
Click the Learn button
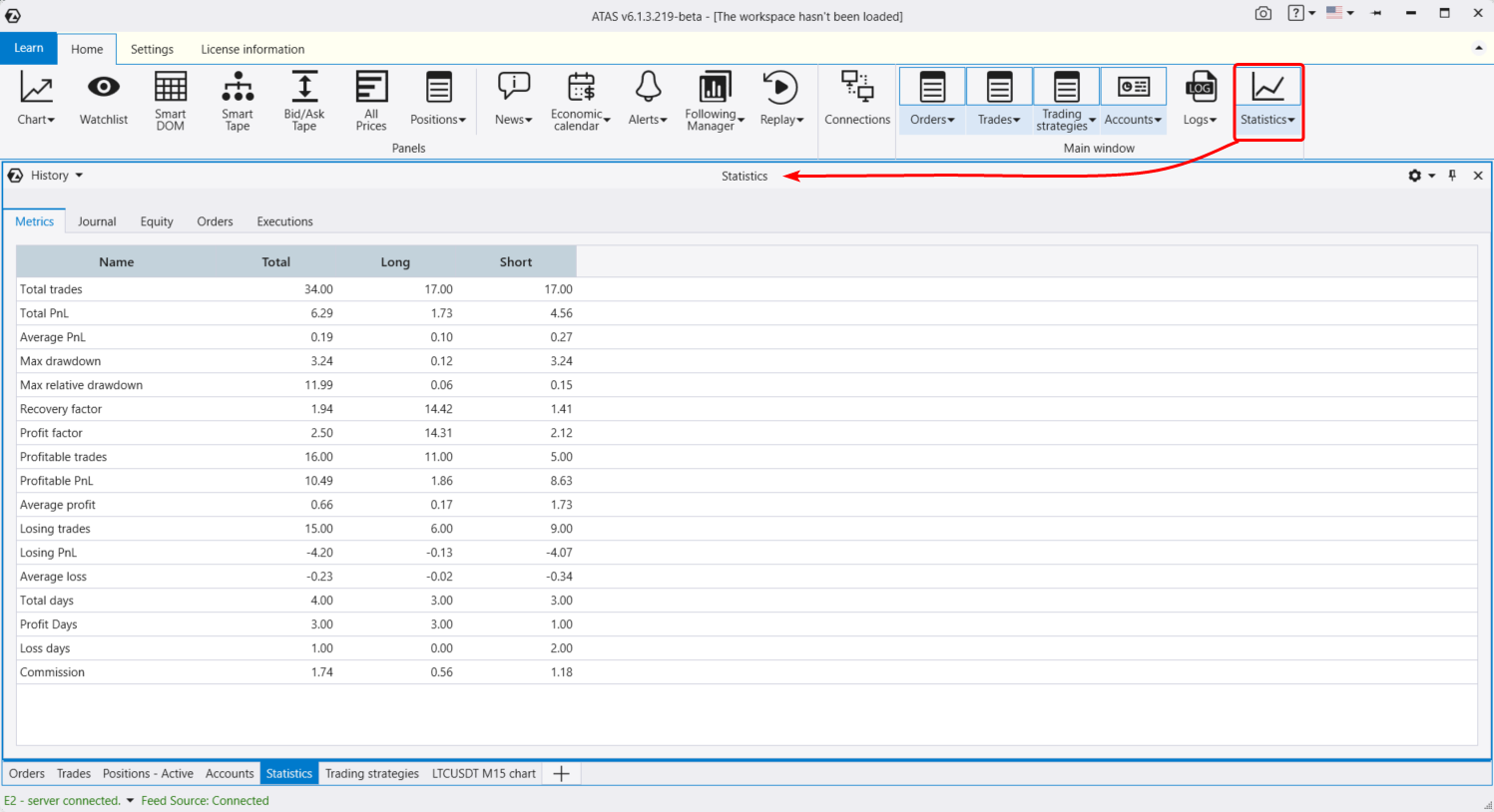[x=29, y=48]
